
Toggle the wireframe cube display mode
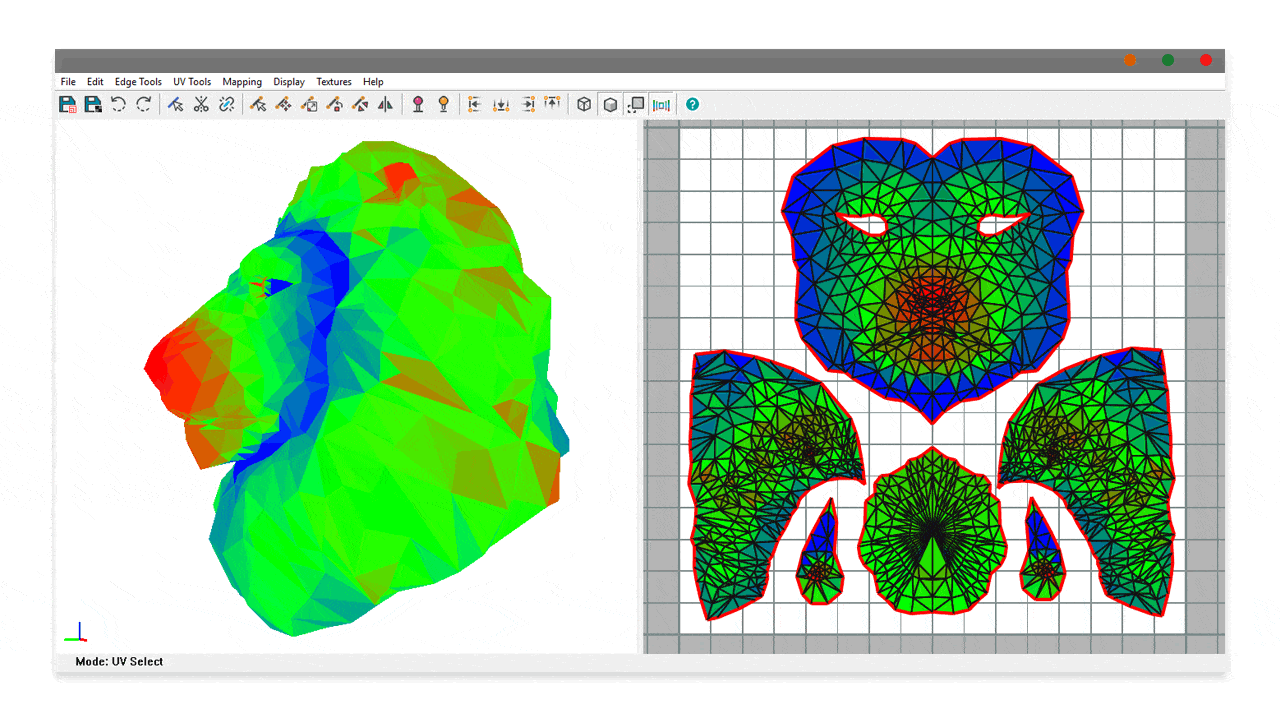(x=584, y=104)
